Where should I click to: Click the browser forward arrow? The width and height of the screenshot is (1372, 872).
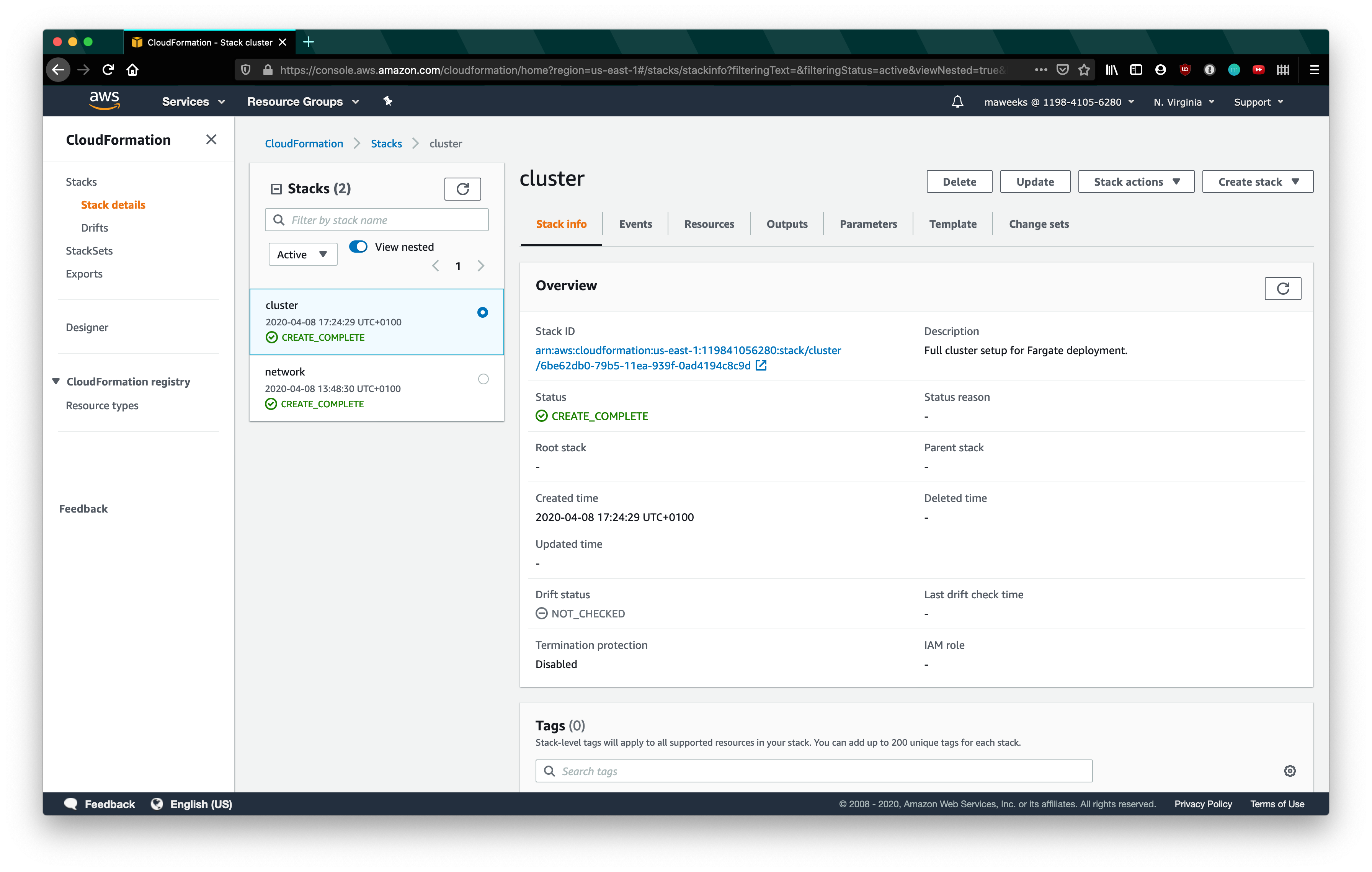point(83,70)
